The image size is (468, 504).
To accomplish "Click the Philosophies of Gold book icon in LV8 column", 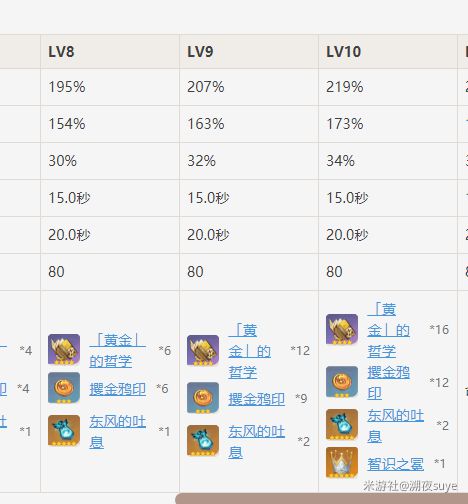I will click(64, 350).
